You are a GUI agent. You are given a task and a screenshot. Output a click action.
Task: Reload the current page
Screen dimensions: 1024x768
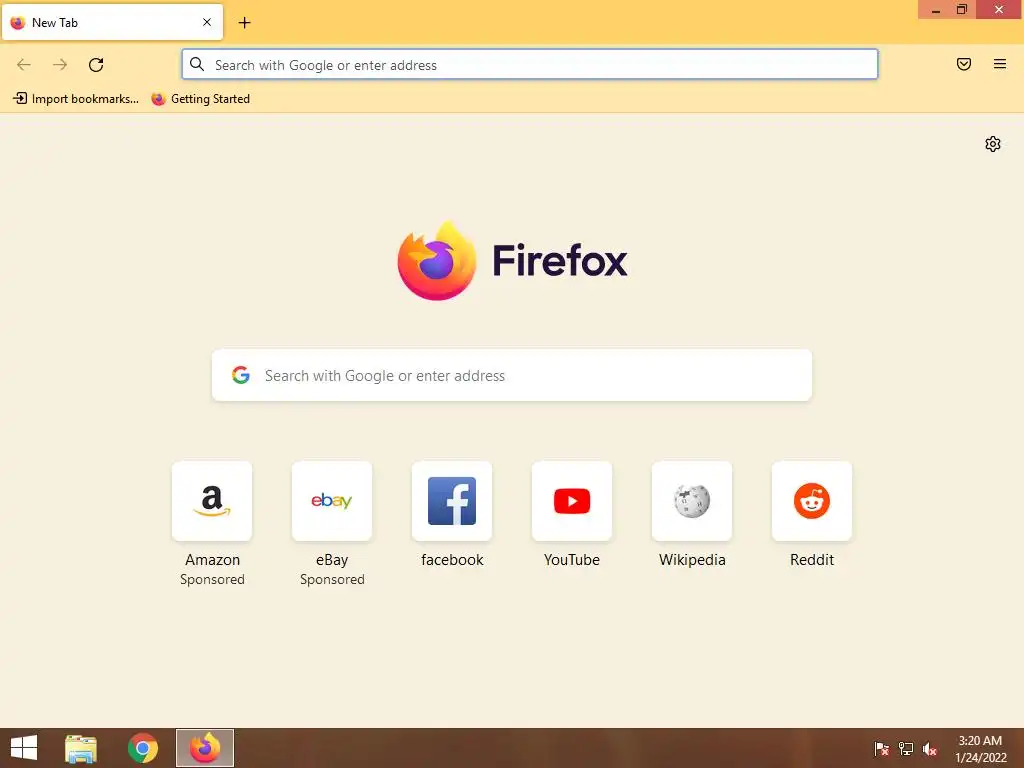click(96, 65)
